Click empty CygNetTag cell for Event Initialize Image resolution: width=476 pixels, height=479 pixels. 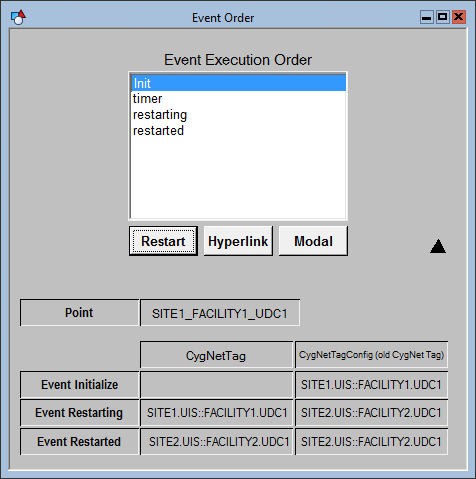click(x=217, y=385)
